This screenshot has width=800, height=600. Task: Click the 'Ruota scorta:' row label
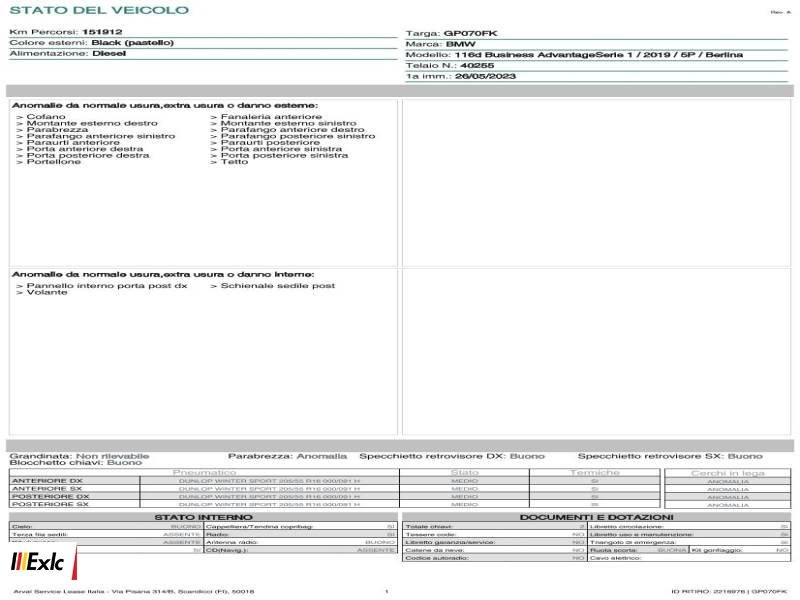tap(614, 551)
